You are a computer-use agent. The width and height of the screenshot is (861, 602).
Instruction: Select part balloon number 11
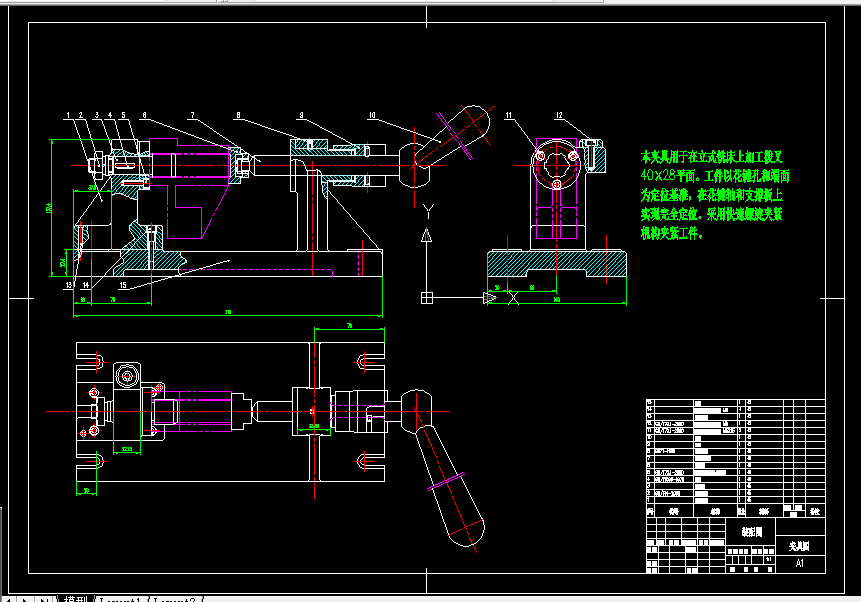coord(509,115)
